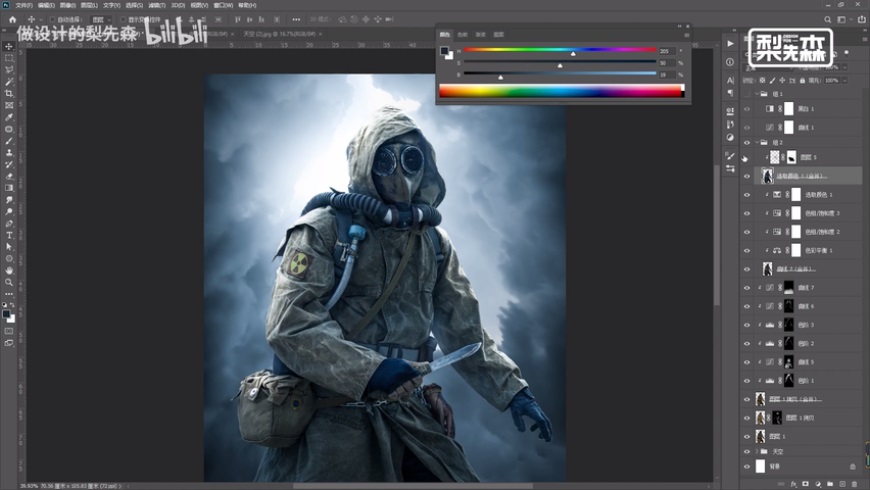Click the new group folder icon
Viewport: 870px width, 490px height.
(830, 484)
